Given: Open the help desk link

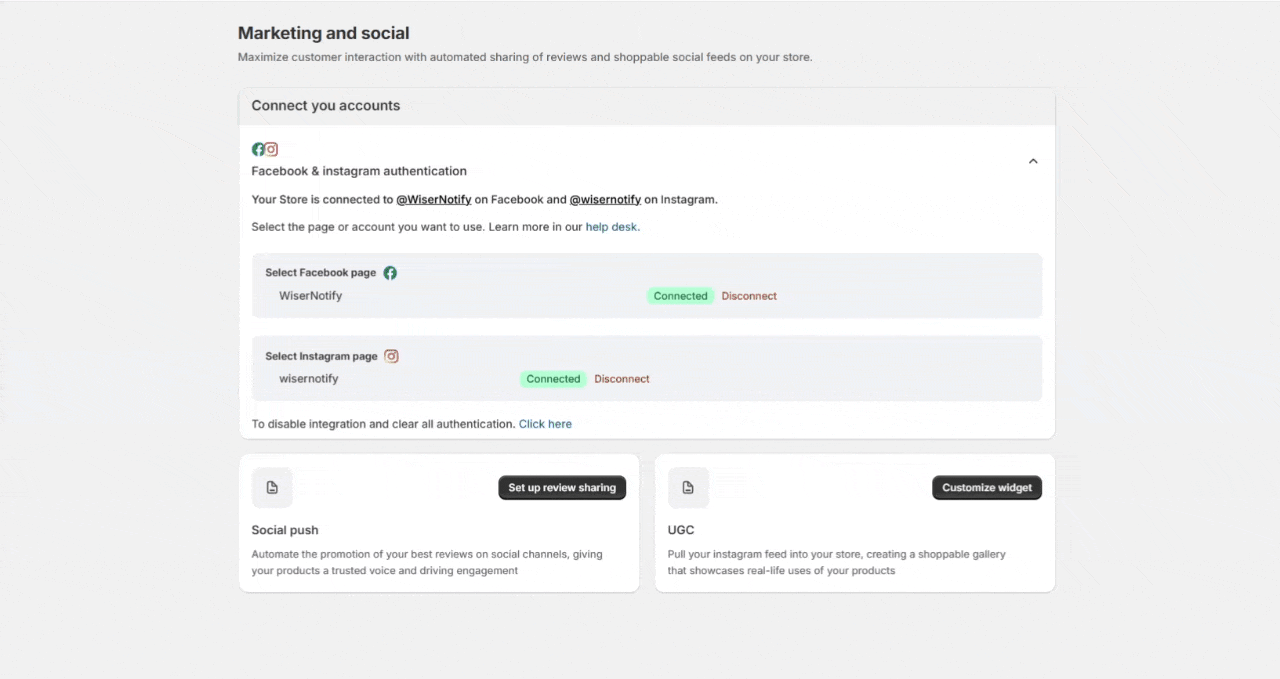Looking at the screenshot, I should coord(611,227).
